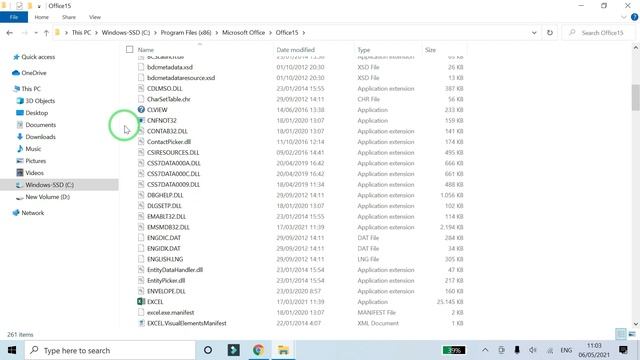Image resolution: width=640 pixels, height=360 pixels.
Task: Open the Network icon in sidebar
Action: [x=16, y=213]
